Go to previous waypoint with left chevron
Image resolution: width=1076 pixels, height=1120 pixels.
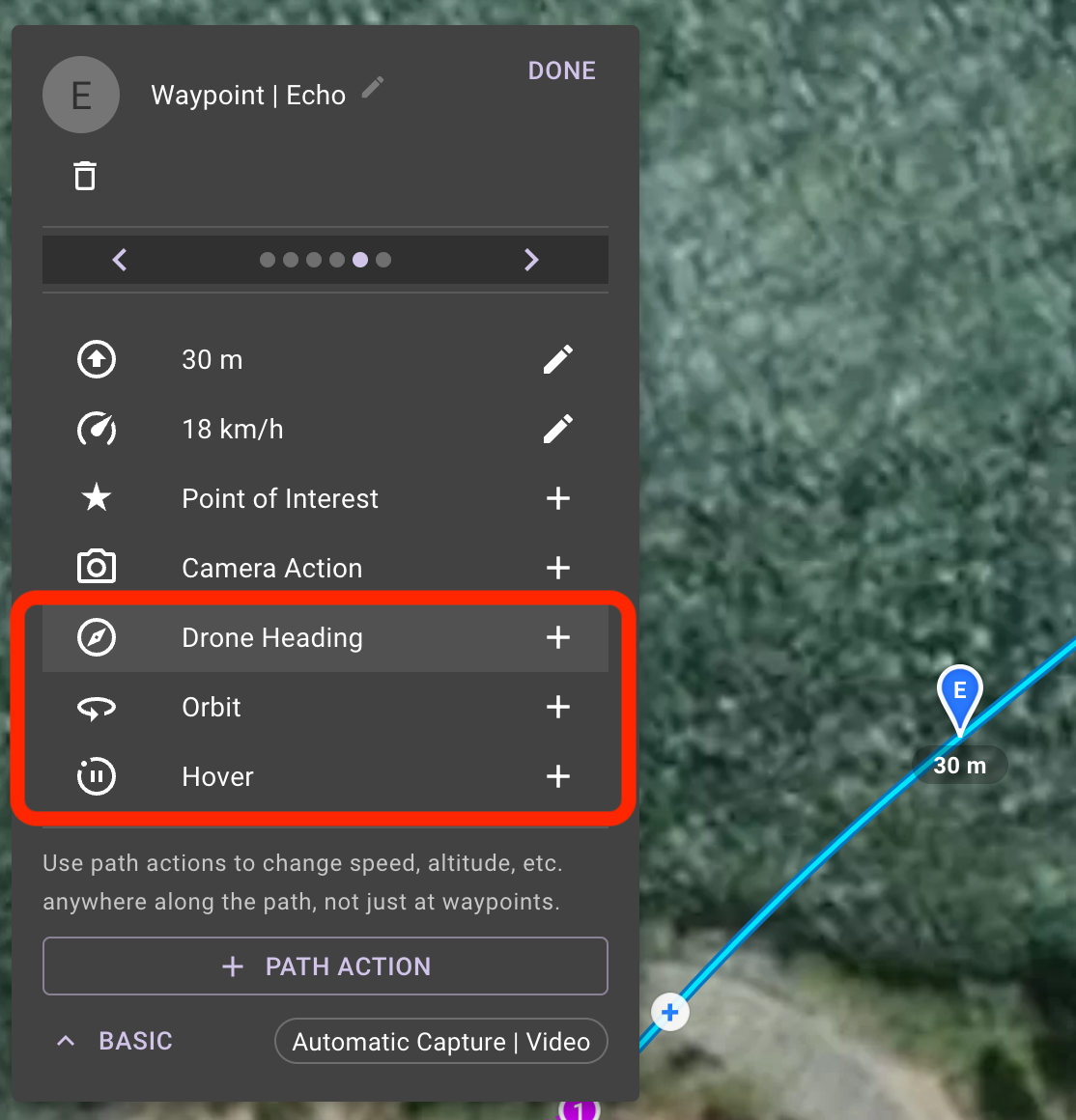[x=119, y=260]
